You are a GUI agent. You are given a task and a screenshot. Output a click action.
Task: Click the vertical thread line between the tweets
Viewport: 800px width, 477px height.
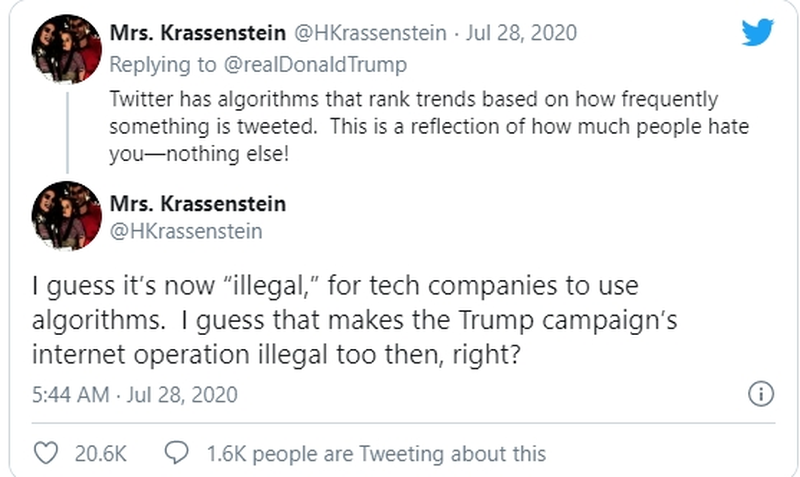pyautogui.click(x=67, y=132)
